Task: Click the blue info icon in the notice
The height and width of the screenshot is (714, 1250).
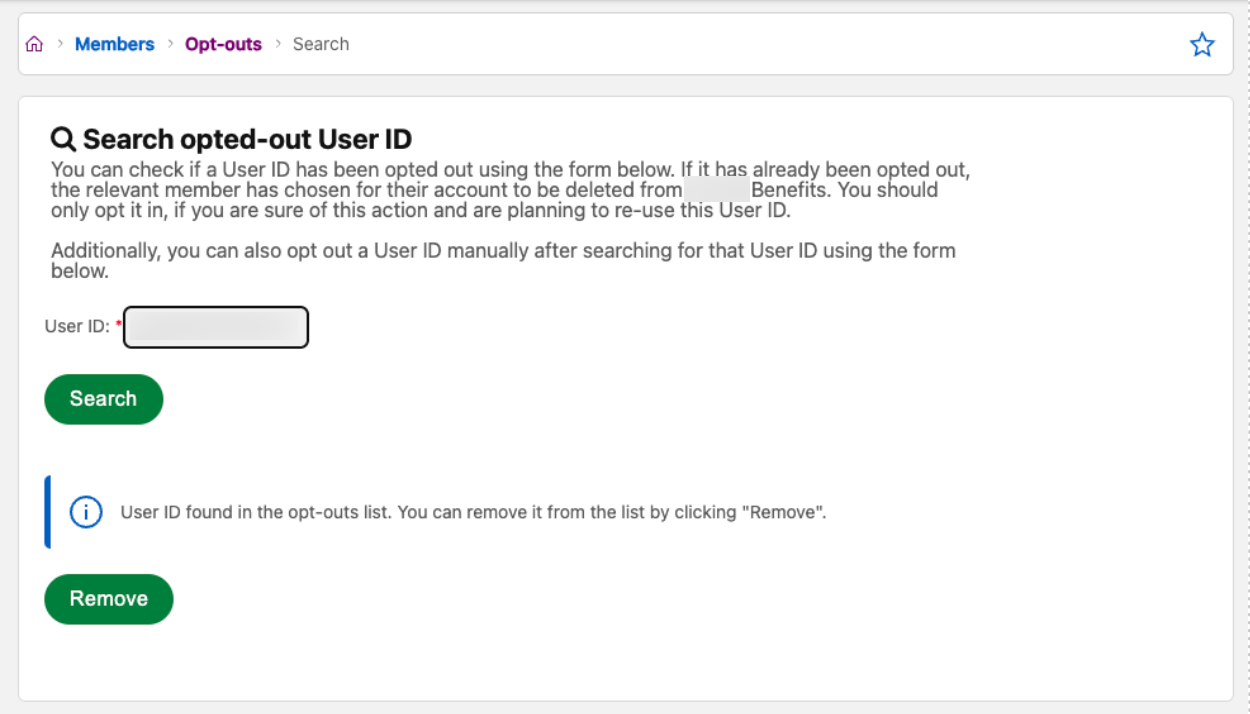Action: click(x=87, y=510)
